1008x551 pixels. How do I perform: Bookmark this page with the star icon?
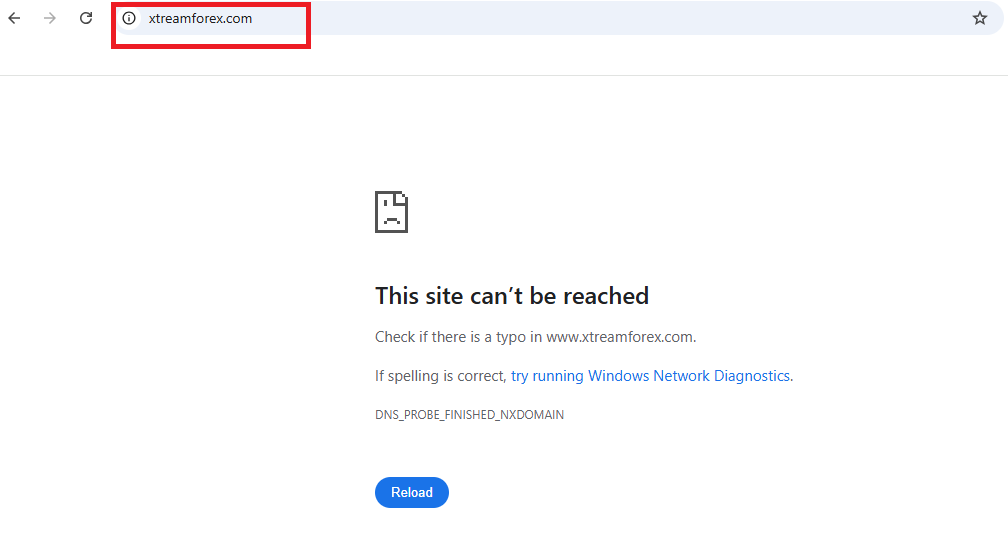click(x=980, y=18)
